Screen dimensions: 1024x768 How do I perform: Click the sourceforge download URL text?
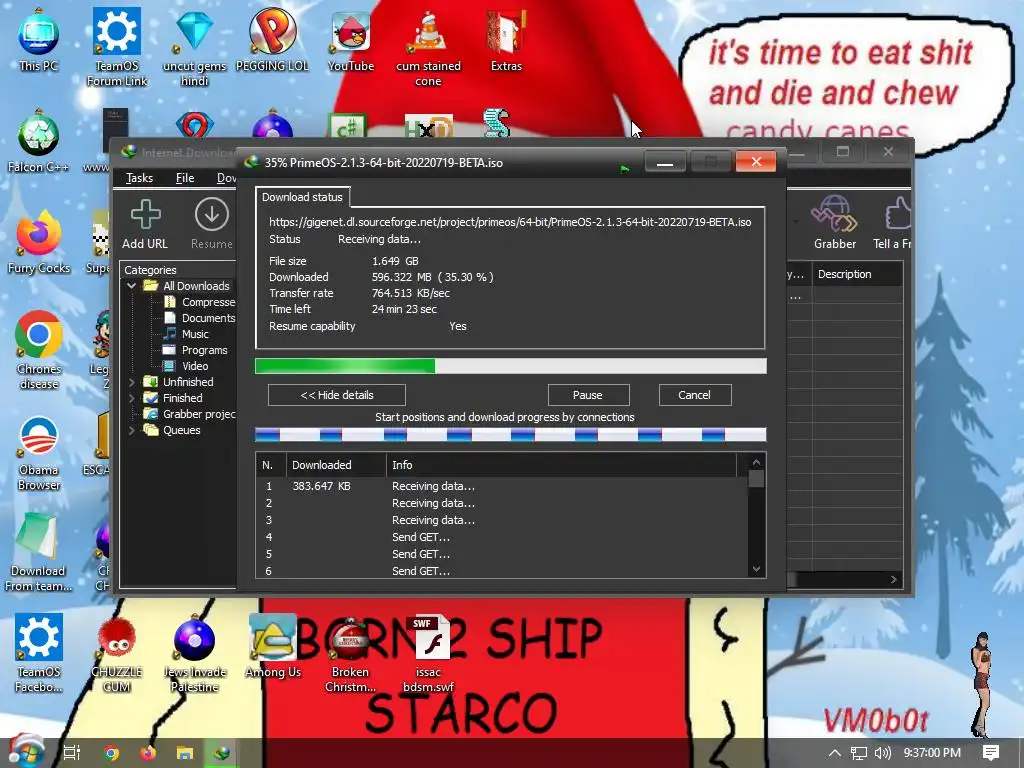click(510, 222)
